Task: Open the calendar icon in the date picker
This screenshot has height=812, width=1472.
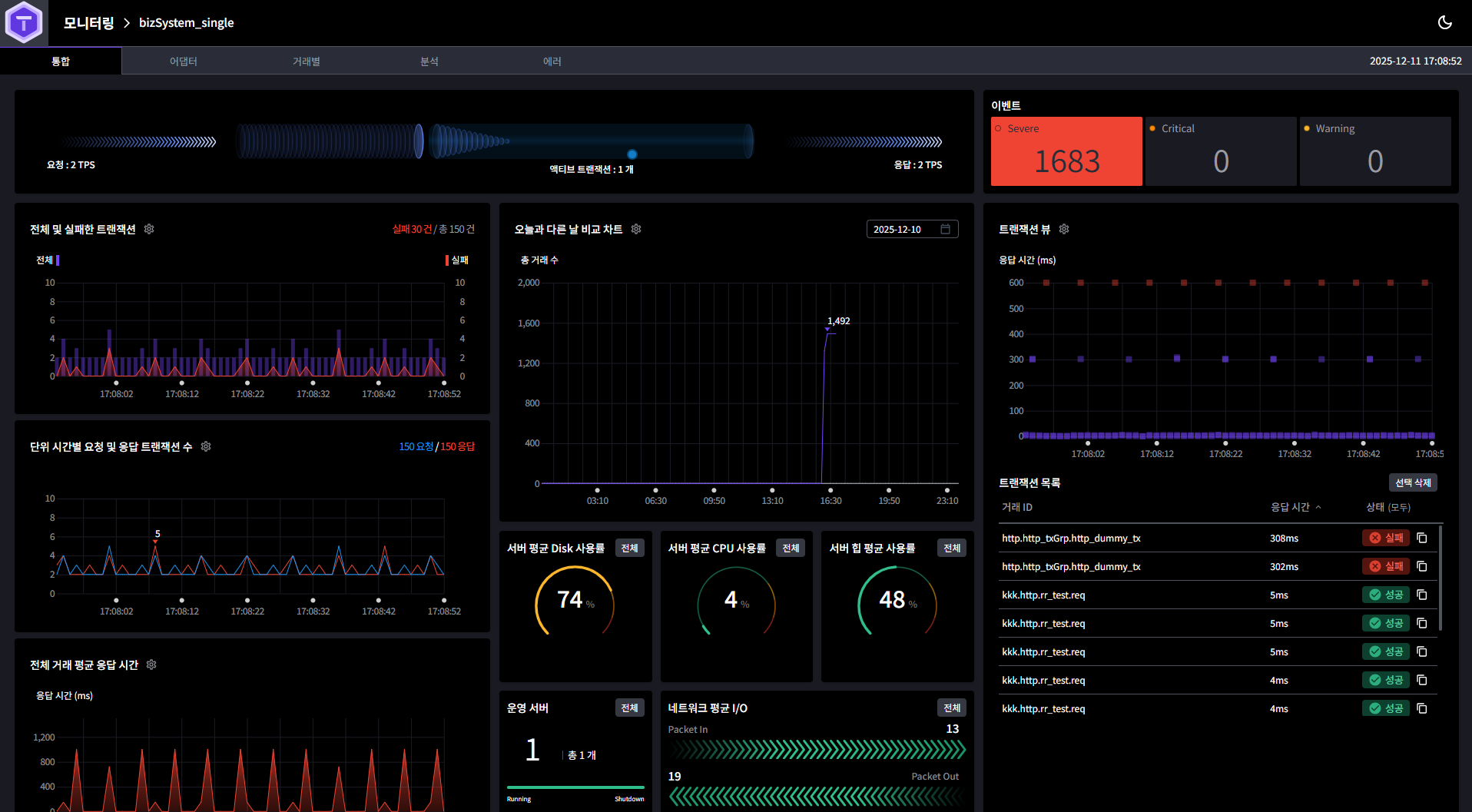Action: click(947, 229)
